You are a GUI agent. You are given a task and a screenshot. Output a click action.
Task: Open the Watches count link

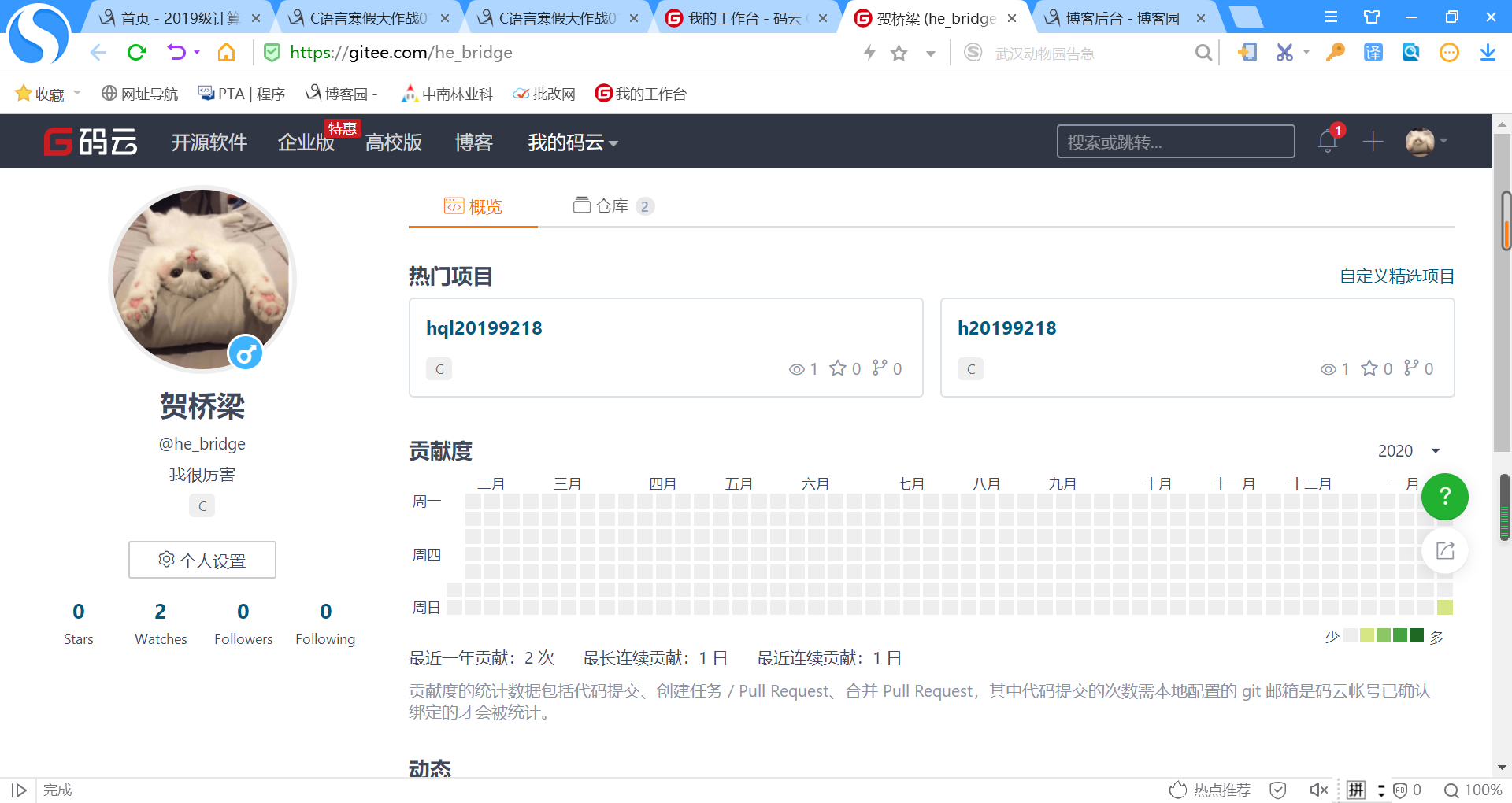coord(161,624)
